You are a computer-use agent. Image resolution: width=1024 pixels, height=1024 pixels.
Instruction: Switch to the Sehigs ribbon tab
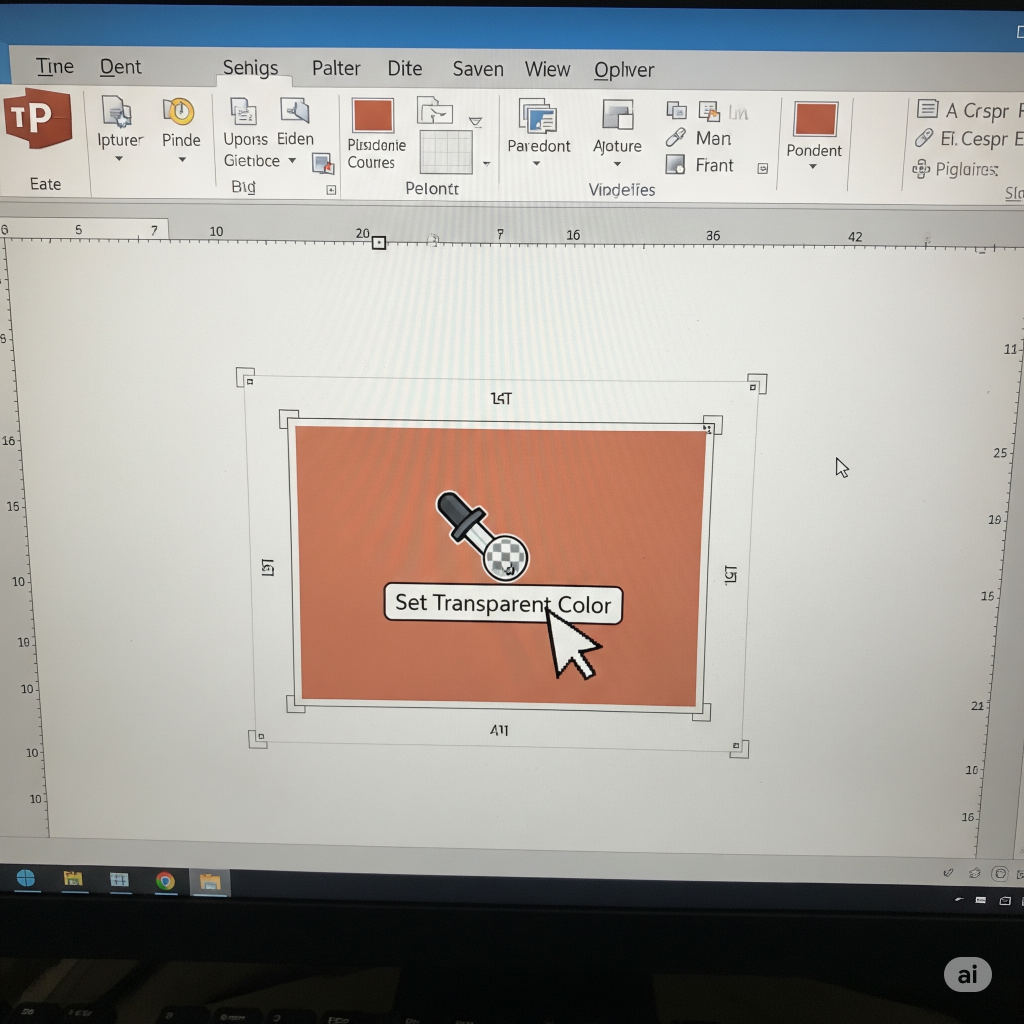click(x=250, y=68)
